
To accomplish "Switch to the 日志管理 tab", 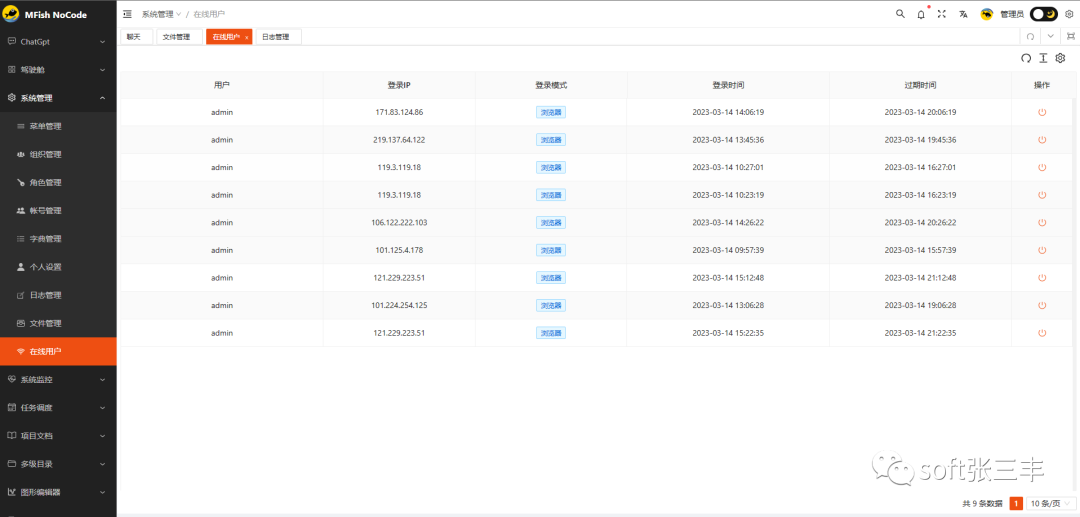I will [278, 37].
